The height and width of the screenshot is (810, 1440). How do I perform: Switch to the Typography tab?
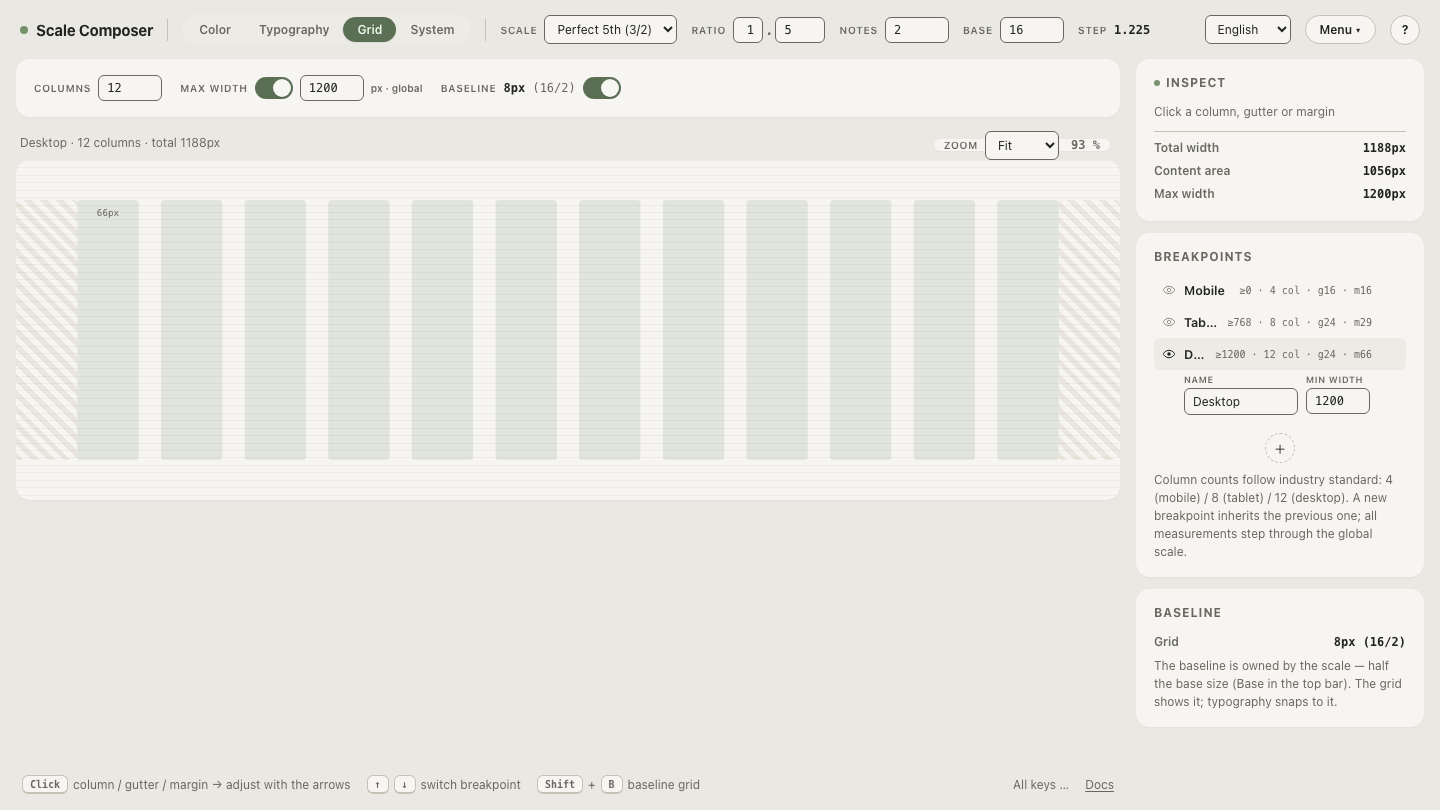click(294, 30)
